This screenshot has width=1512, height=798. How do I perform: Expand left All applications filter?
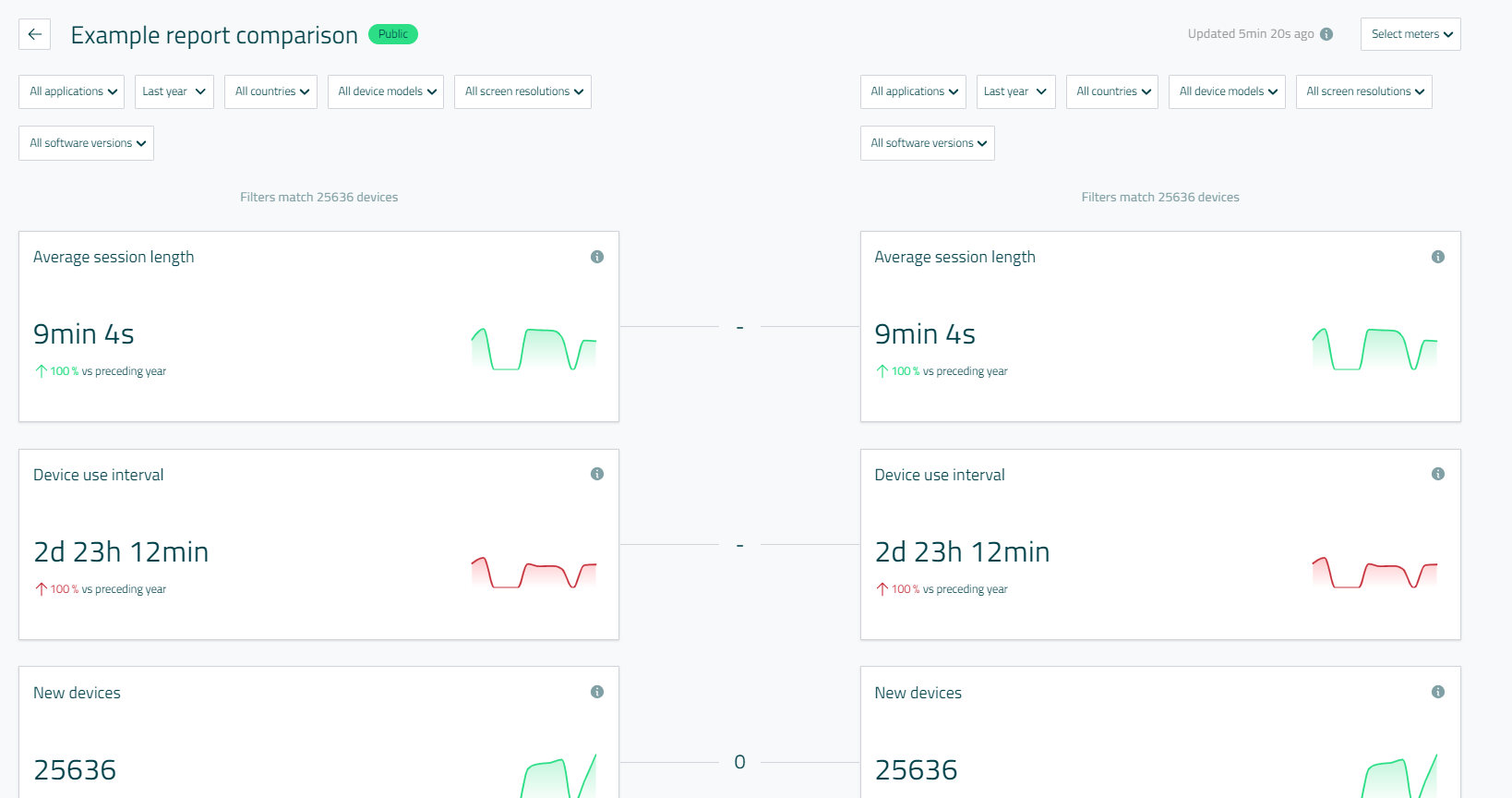click(72, 91)
